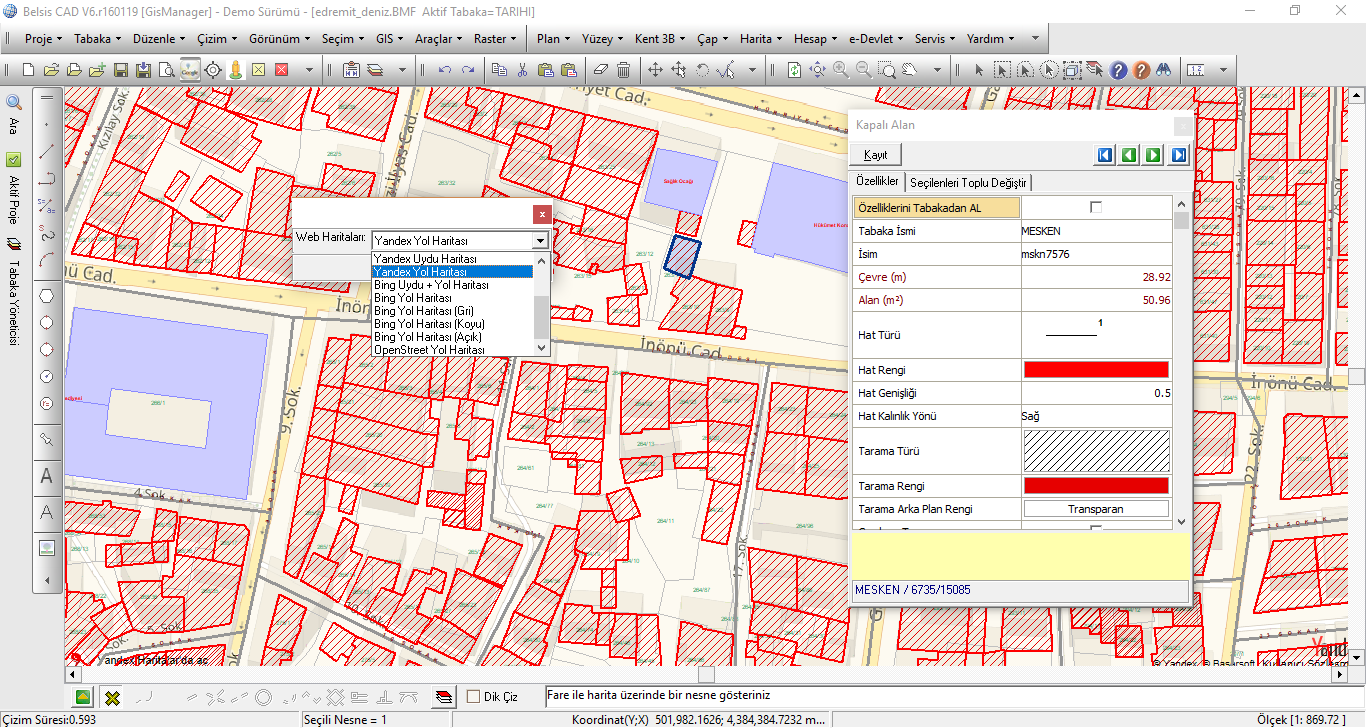The height and width of the screenshot is (728, 1366).
Task: Click the Hat Genişliği value 0.5
Action: pyautogui.click(x=1096, y=393)
